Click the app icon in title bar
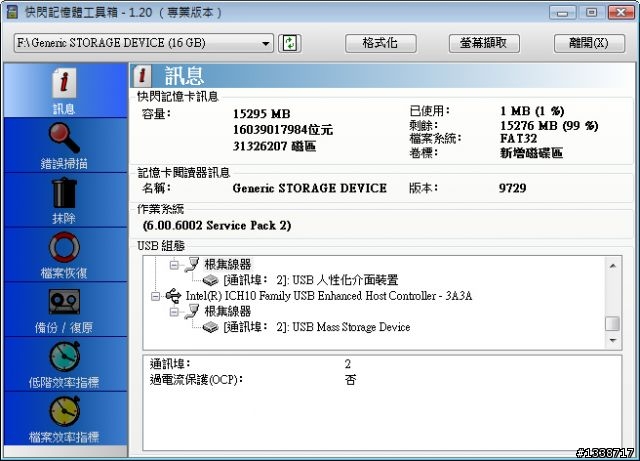The image size is (640, 461). [x=12, y=12]
